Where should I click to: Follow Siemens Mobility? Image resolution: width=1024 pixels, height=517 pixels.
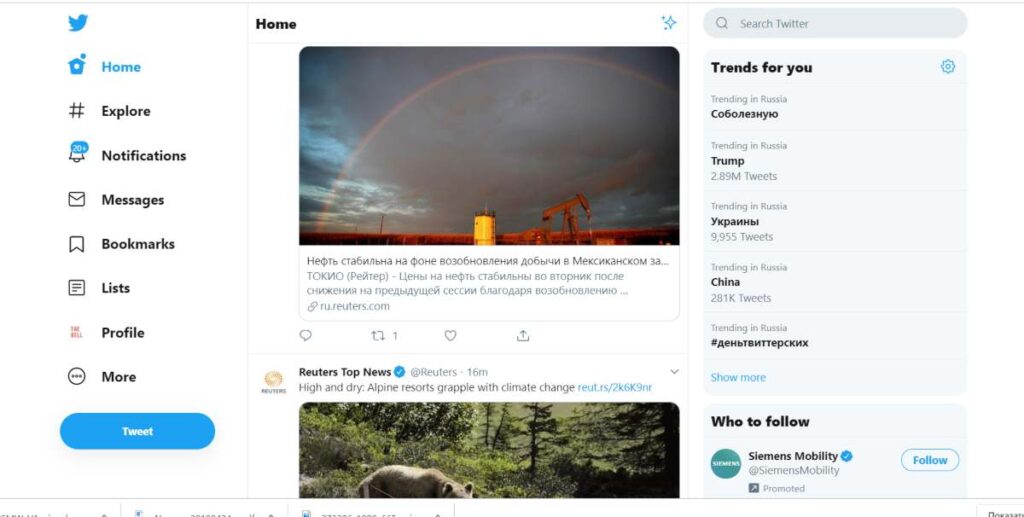[x=929, y=460]
